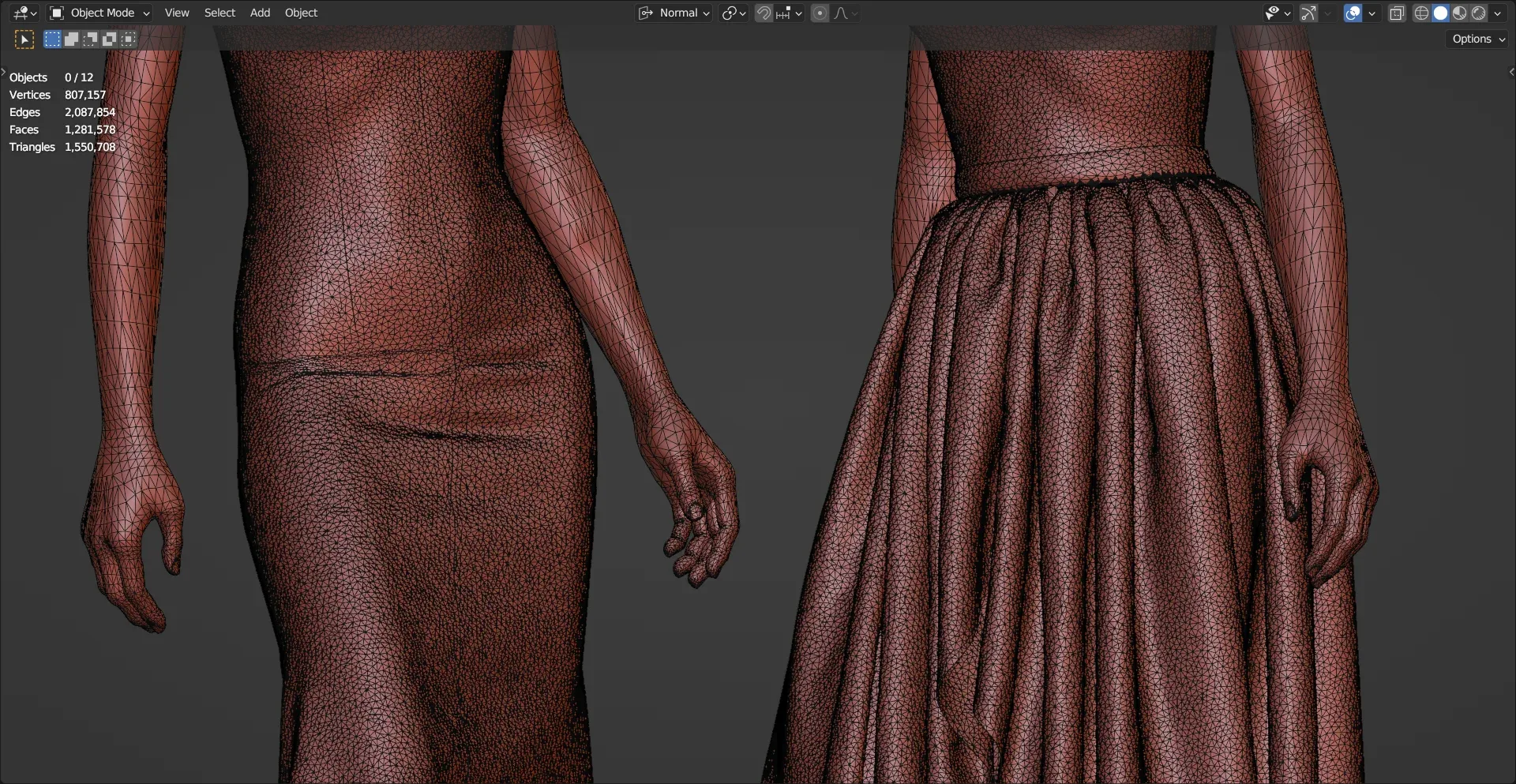Image resolution: width=1516 pixels, height=784 pixels.
Task: Open object visibility and selectability dropdown
Action: (x=1277, y=13)
